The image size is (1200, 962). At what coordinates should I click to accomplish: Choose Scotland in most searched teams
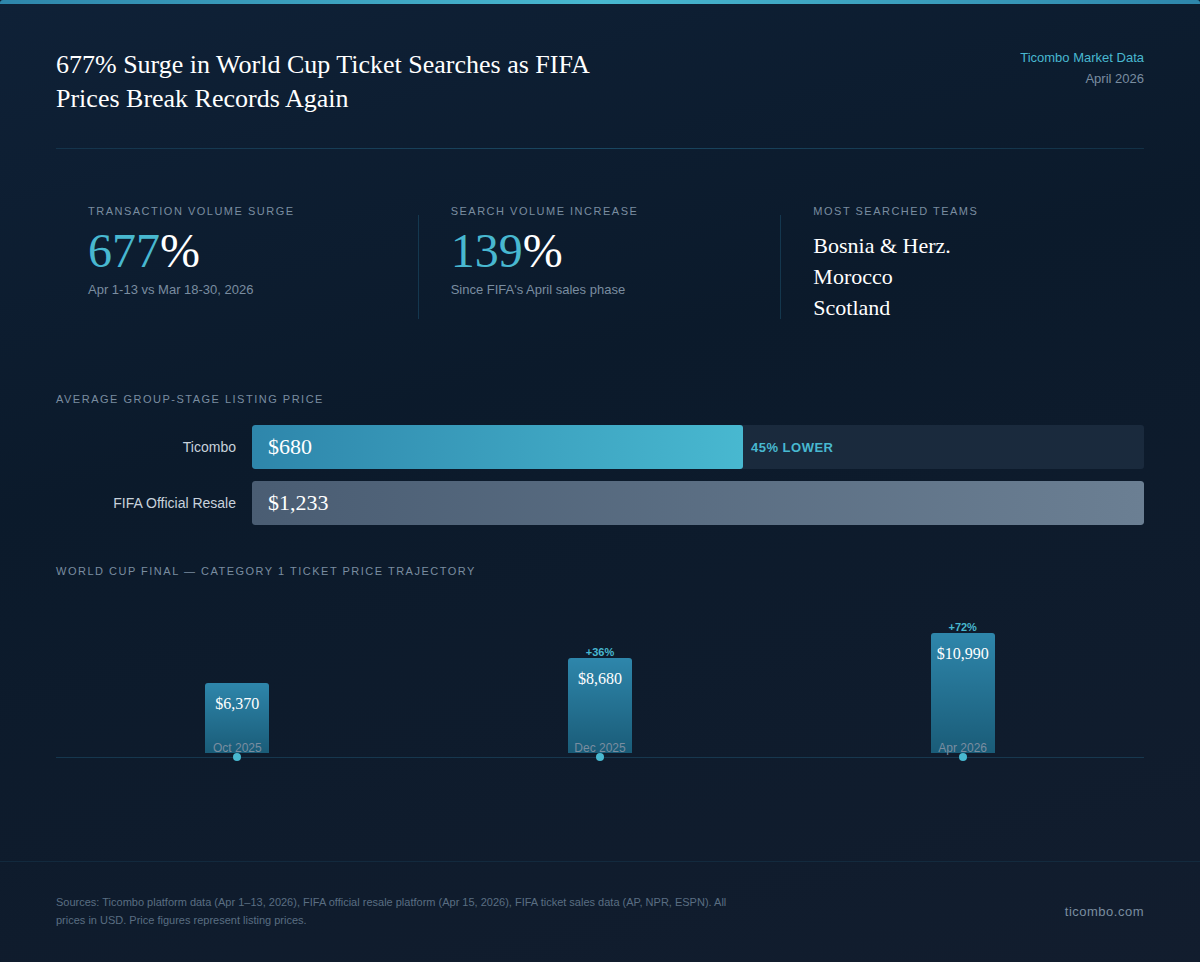coord(851,308)
